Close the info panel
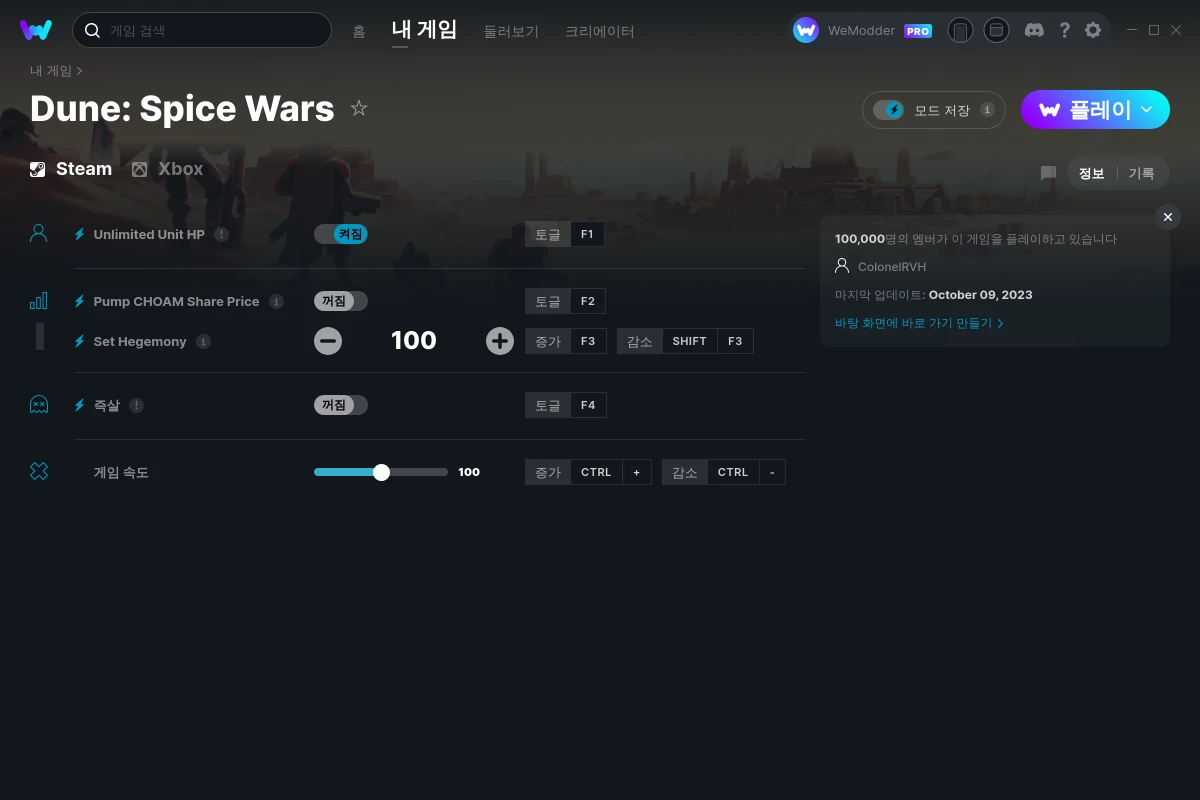Viewport: 1200px width, 800px height. point(1167,217)
